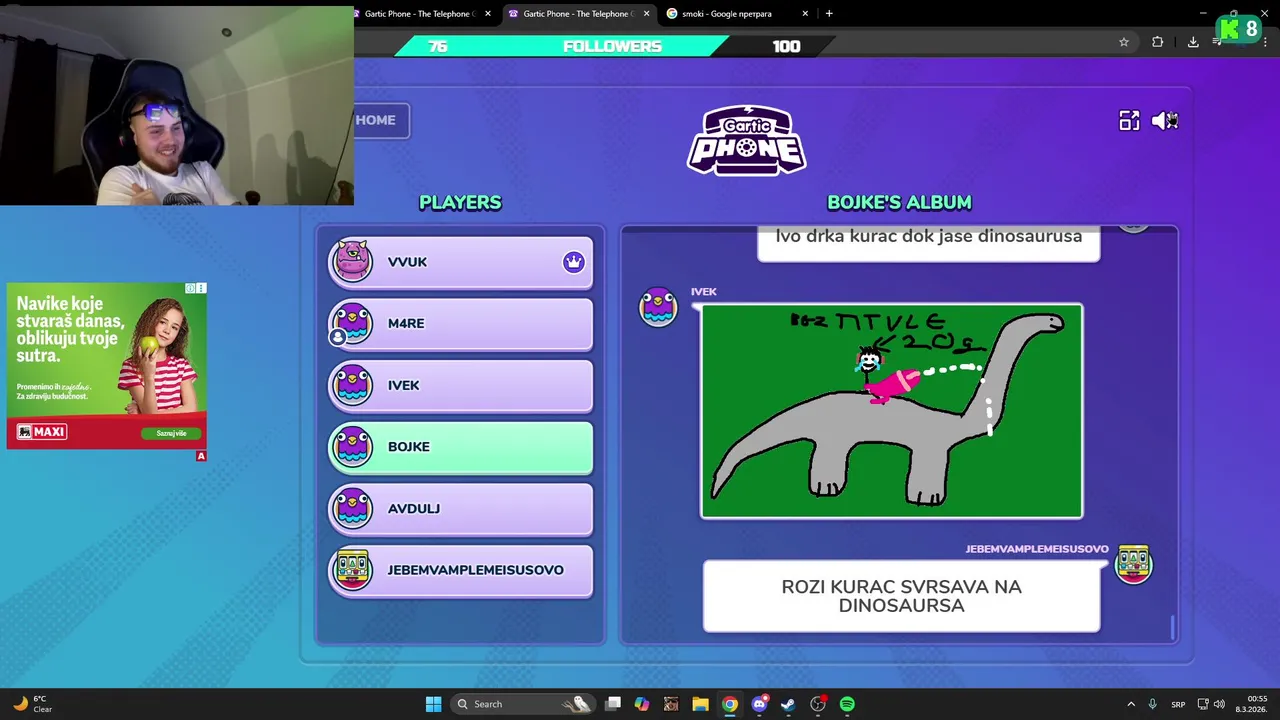Open the dinosaur drawing in the album

(x=891, y=411)
